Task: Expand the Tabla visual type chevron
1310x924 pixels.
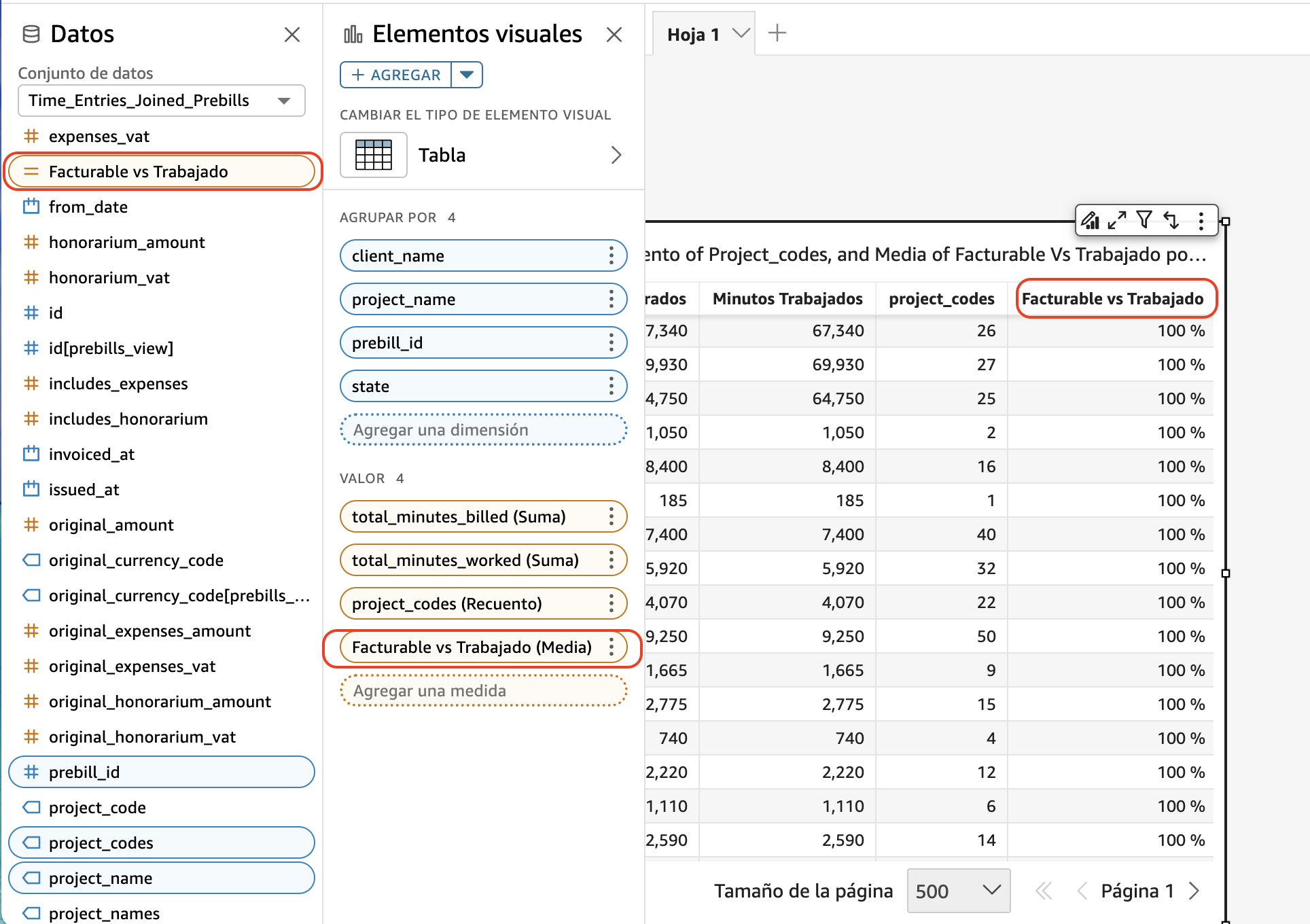Action: click(616, 155)
